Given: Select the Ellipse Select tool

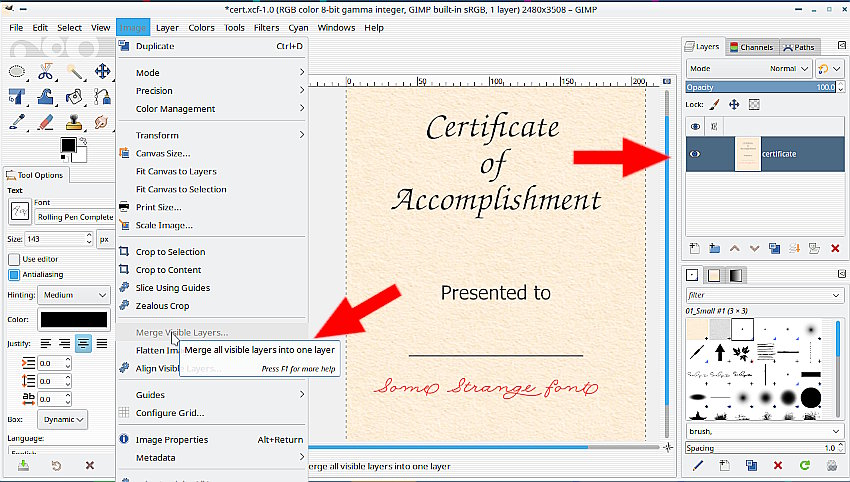Looking at the screenshot, I should click(17, 72).
